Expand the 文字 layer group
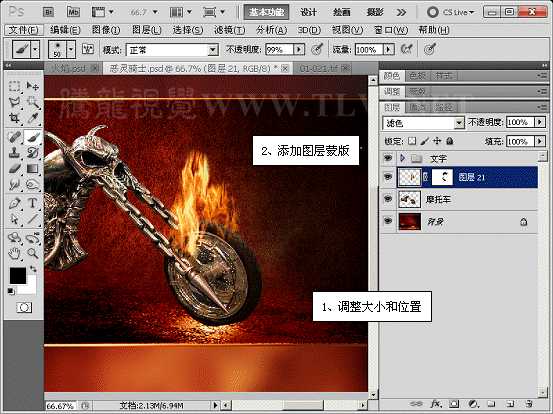Image resolution: width=553 pixels, height=414 pixels. [402, 158]
